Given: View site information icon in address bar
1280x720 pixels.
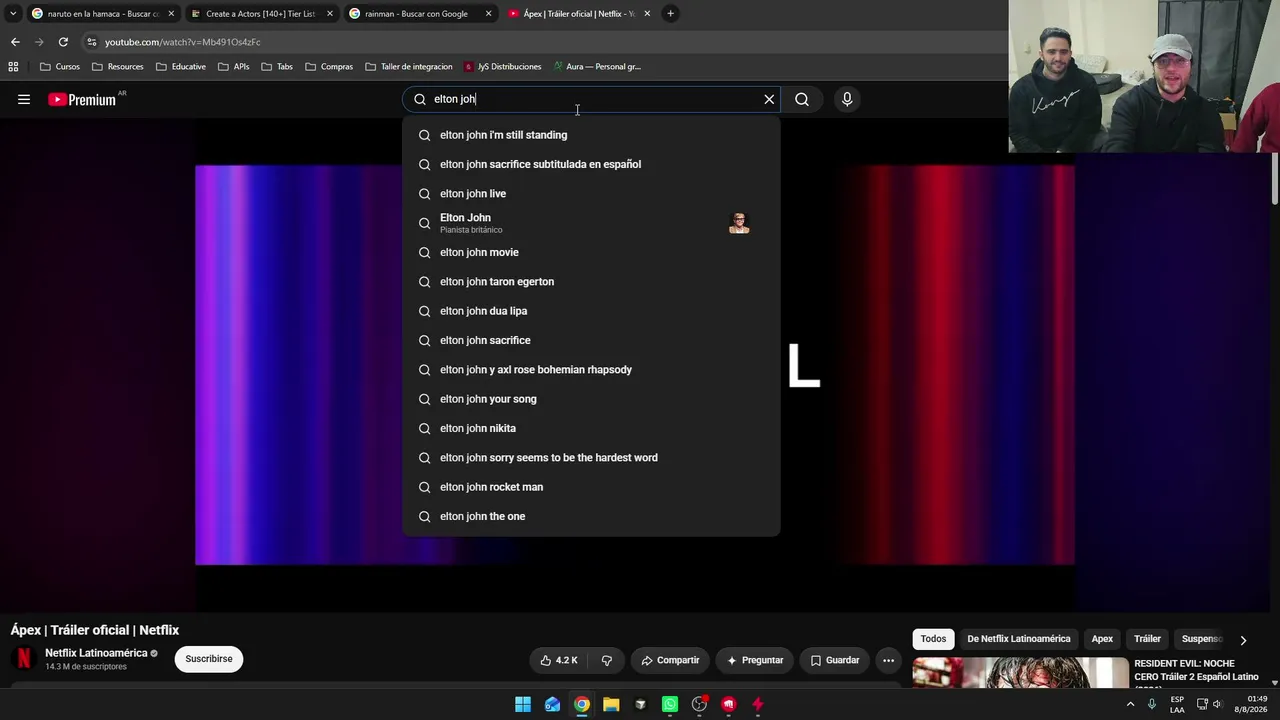Looking at the screenshot, I should (92, 42).
